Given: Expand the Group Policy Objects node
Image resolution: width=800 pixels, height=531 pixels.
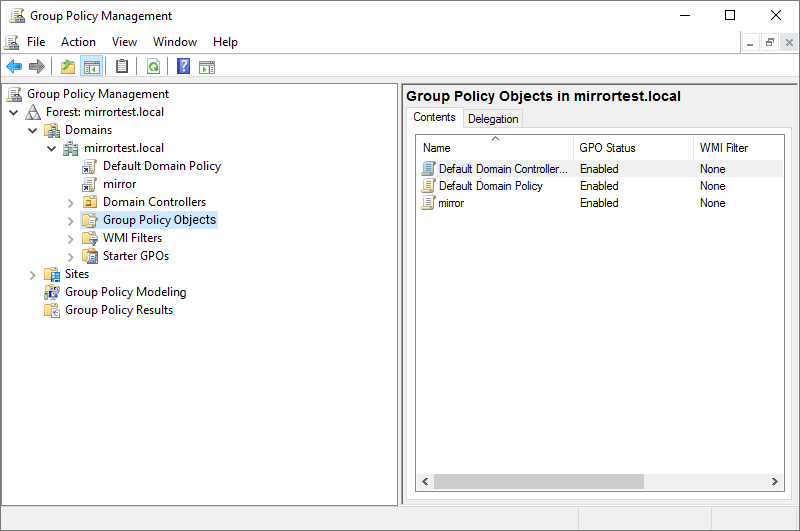Looking at the screenshot, I should click(x=70, y=221).
